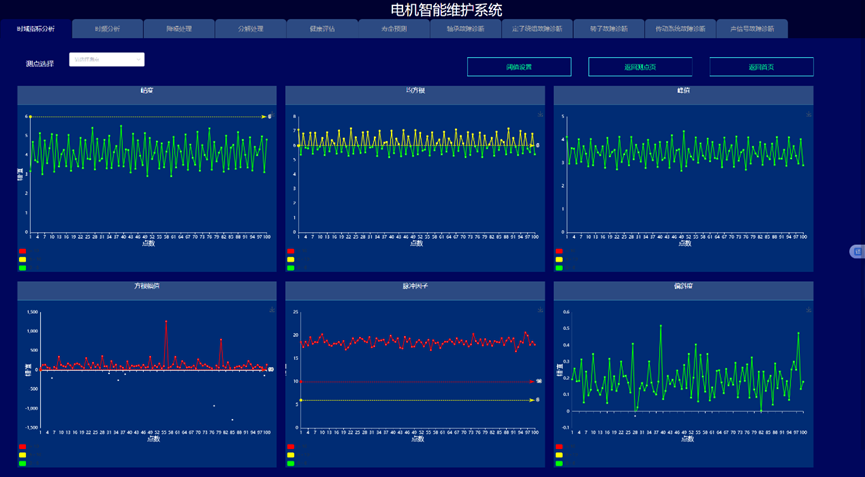Click the save-image icon on the 偏斜度 chart

809,310
